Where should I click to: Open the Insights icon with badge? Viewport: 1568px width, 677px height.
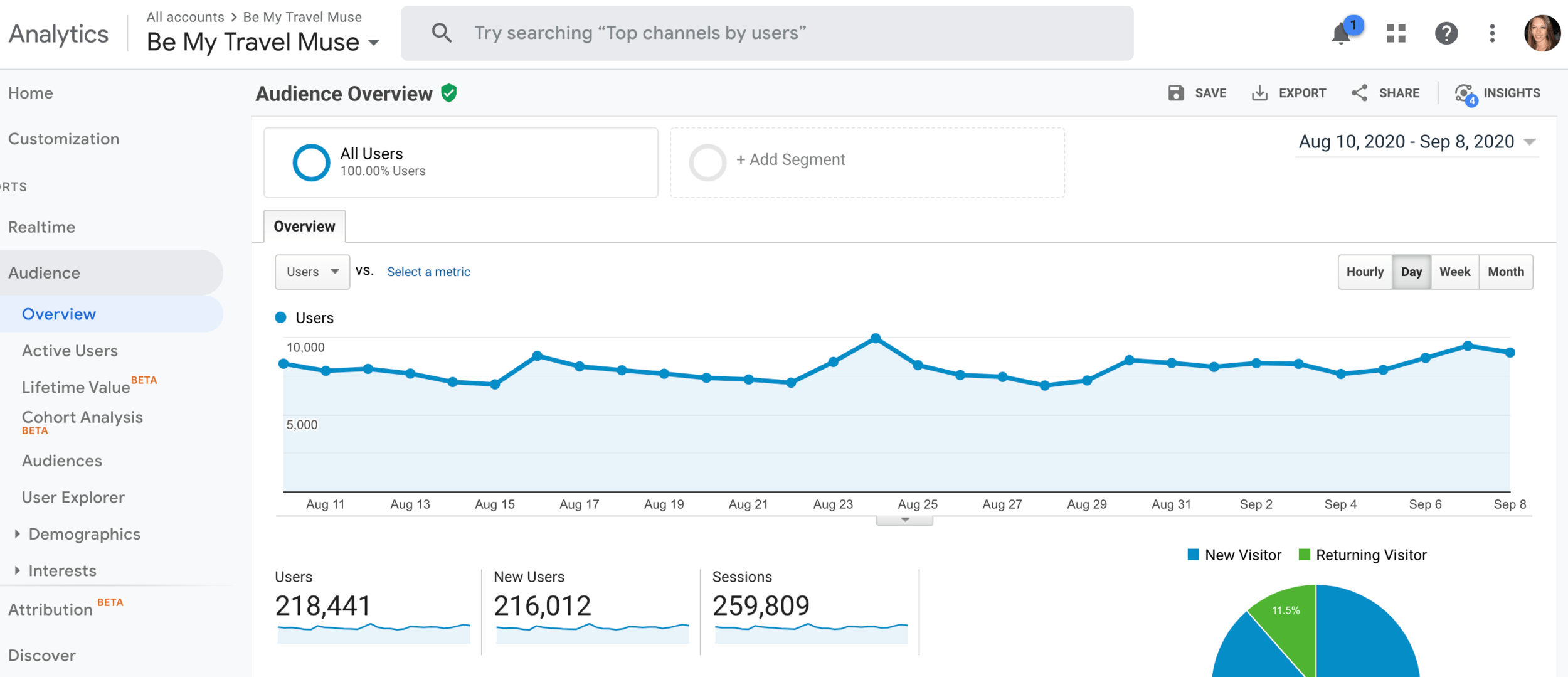pos(1466,94)
